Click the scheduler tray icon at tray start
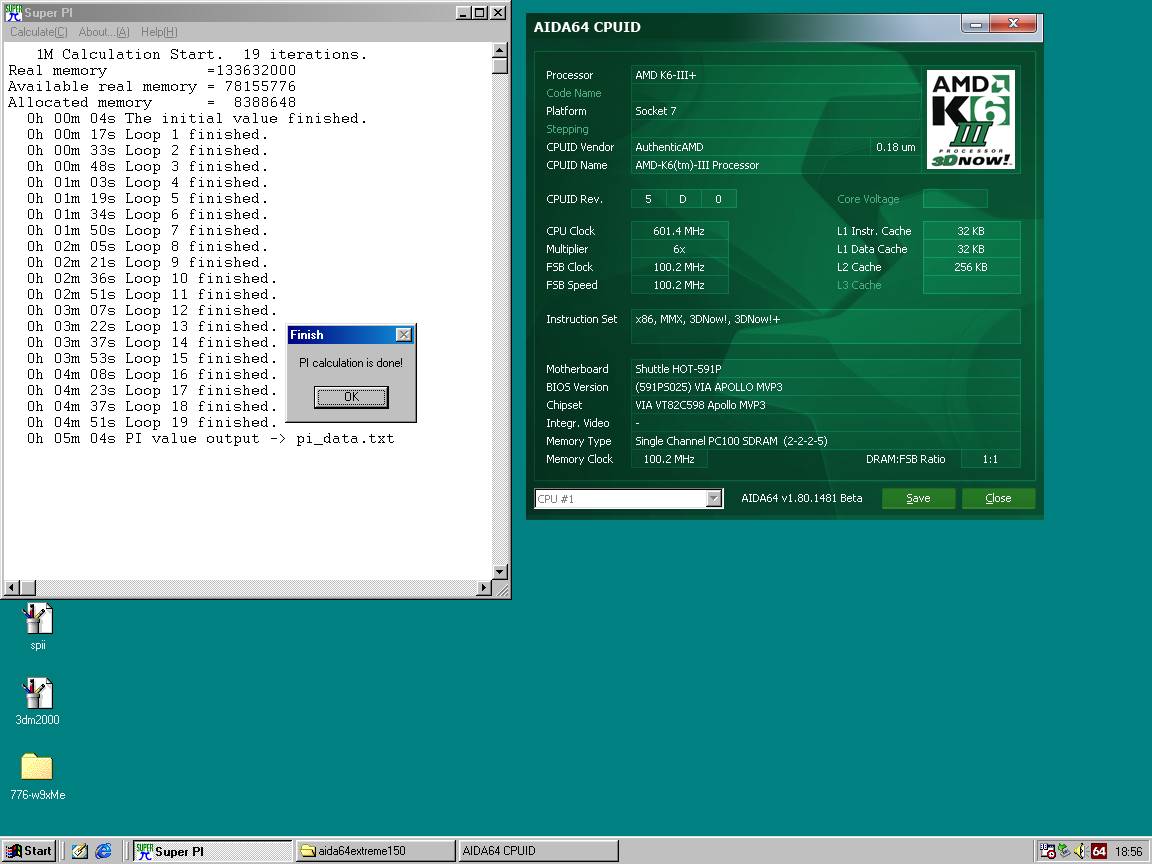This screenshot has height=864, width=1152. (x=1048, y=851)
